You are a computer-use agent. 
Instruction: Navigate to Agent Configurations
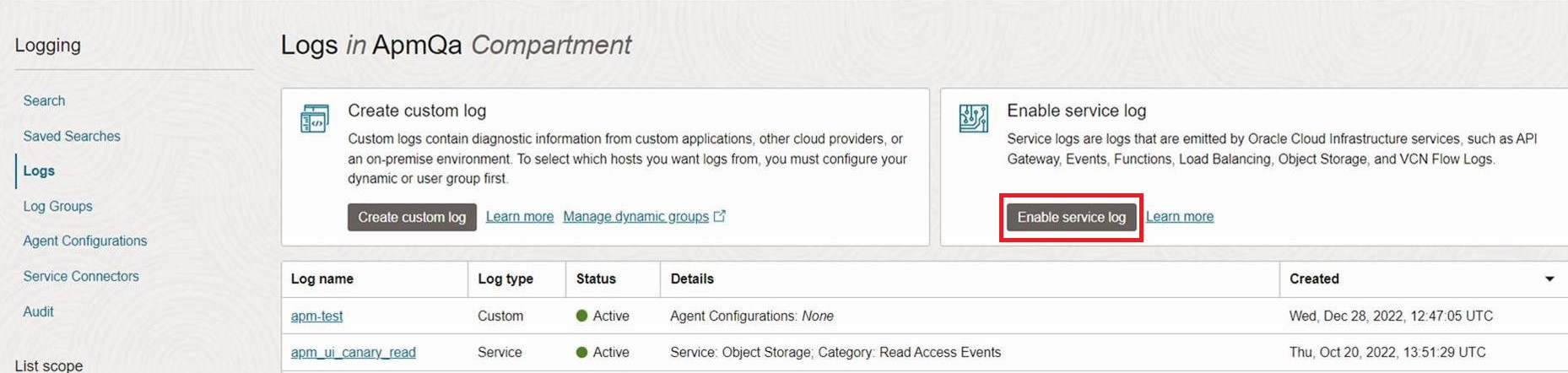coord(85,241)
